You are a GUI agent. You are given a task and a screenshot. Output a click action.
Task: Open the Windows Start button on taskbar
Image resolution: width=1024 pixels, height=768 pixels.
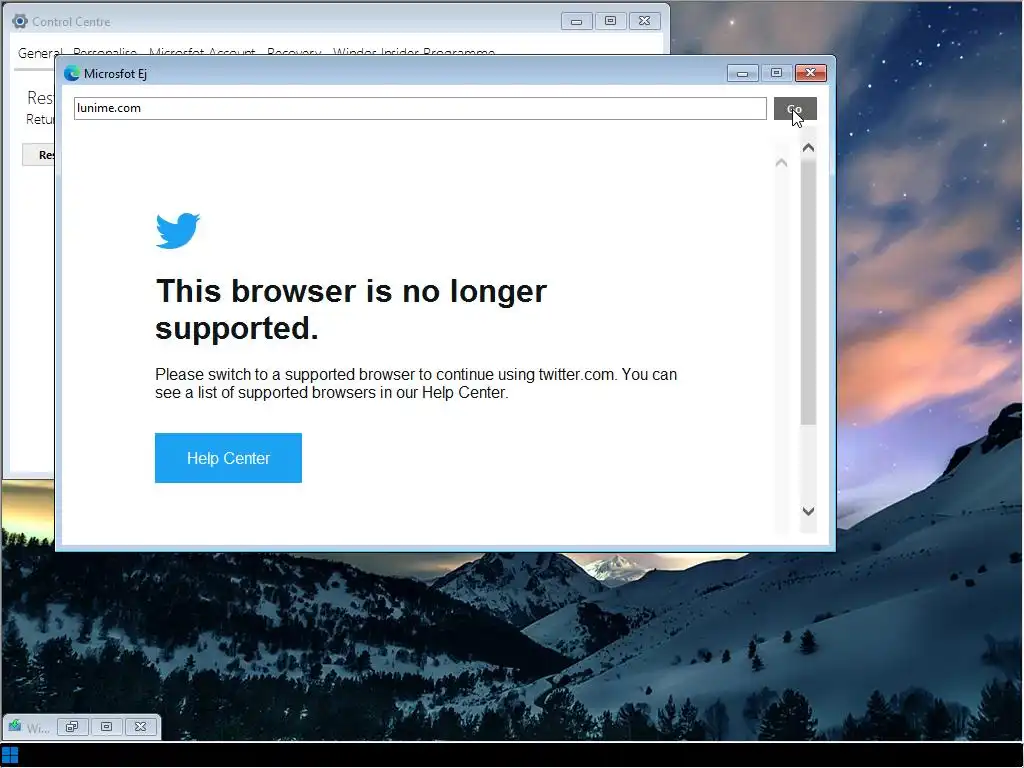[10, 756]
